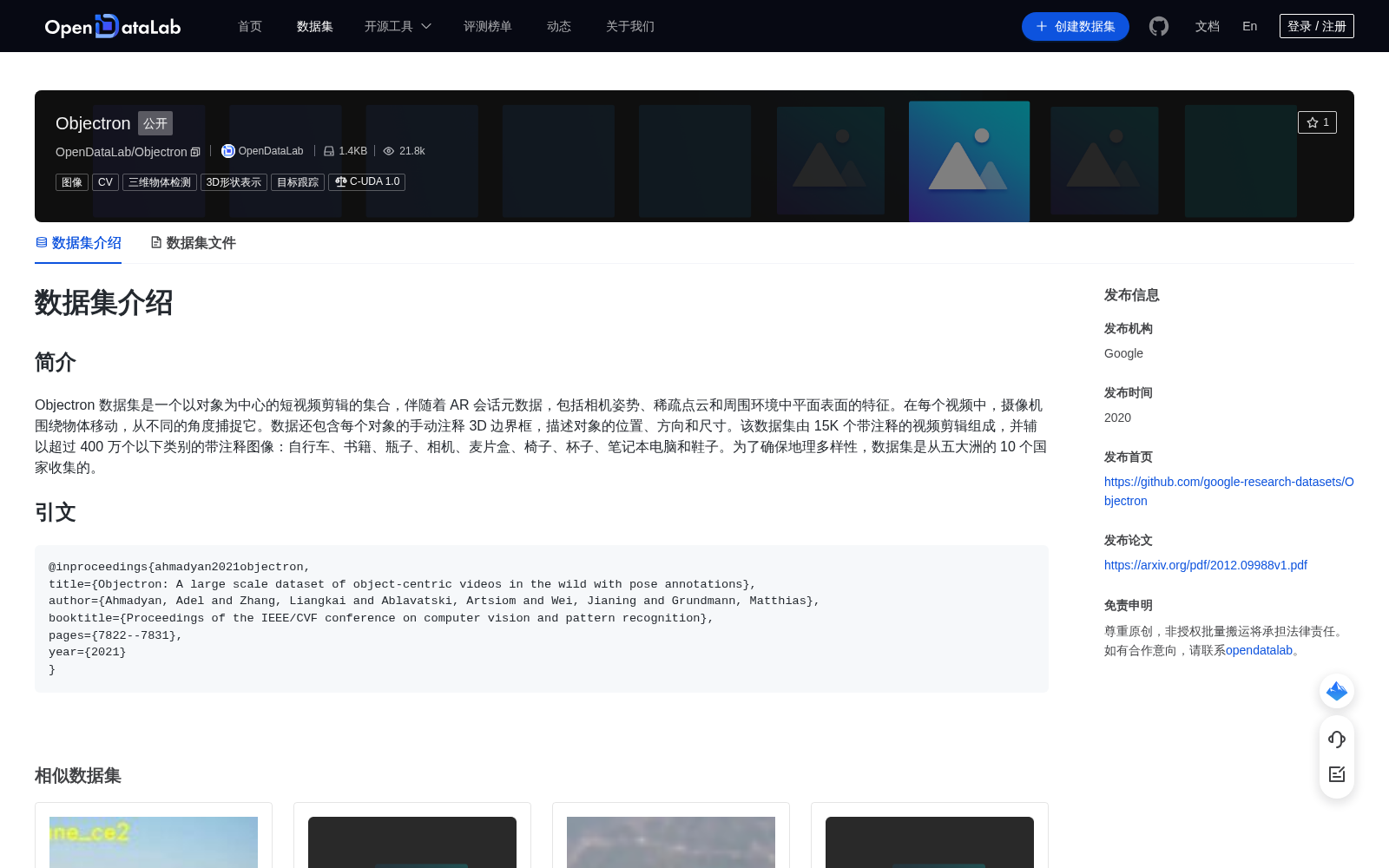Screen dimensions: 1389x868
Task: Open the headset customer support icon
Action: pos(1337,739)
